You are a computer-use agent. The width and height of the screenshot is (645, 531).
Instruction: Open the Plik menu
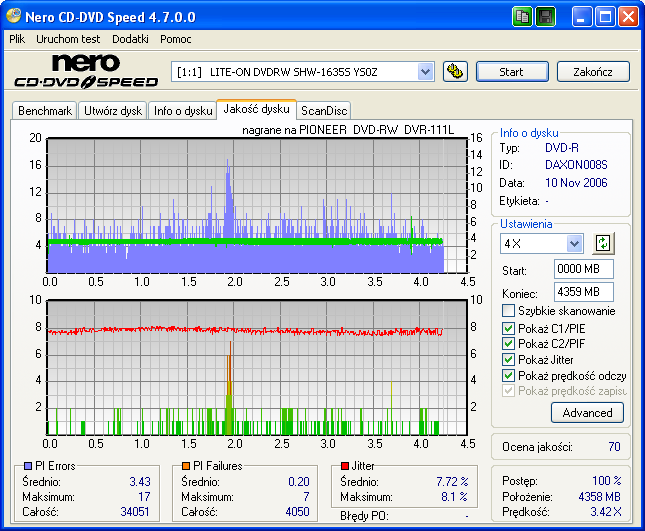[17, 39]
